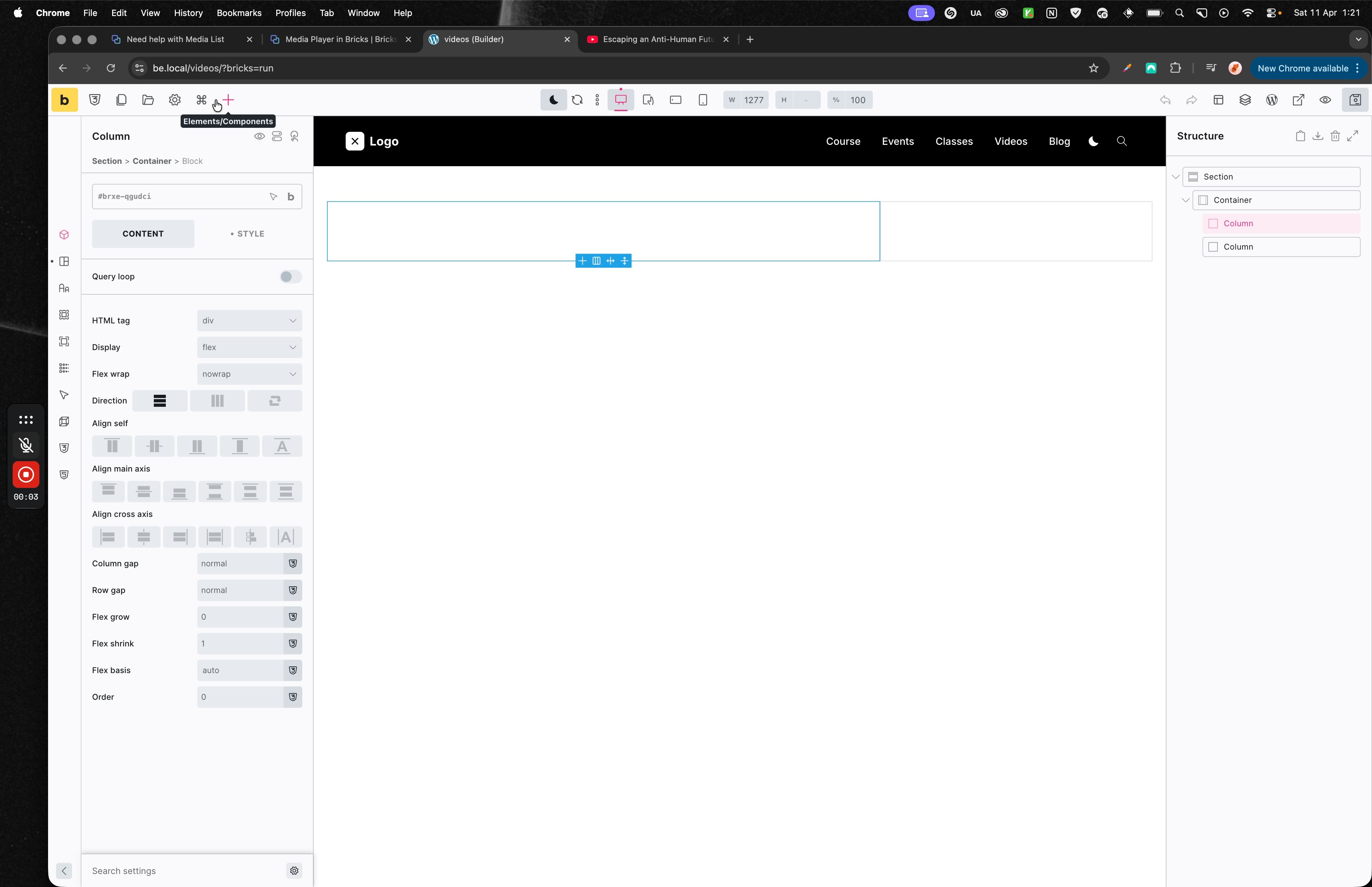Open the Display flex dropdown

(x=249, y=347)
